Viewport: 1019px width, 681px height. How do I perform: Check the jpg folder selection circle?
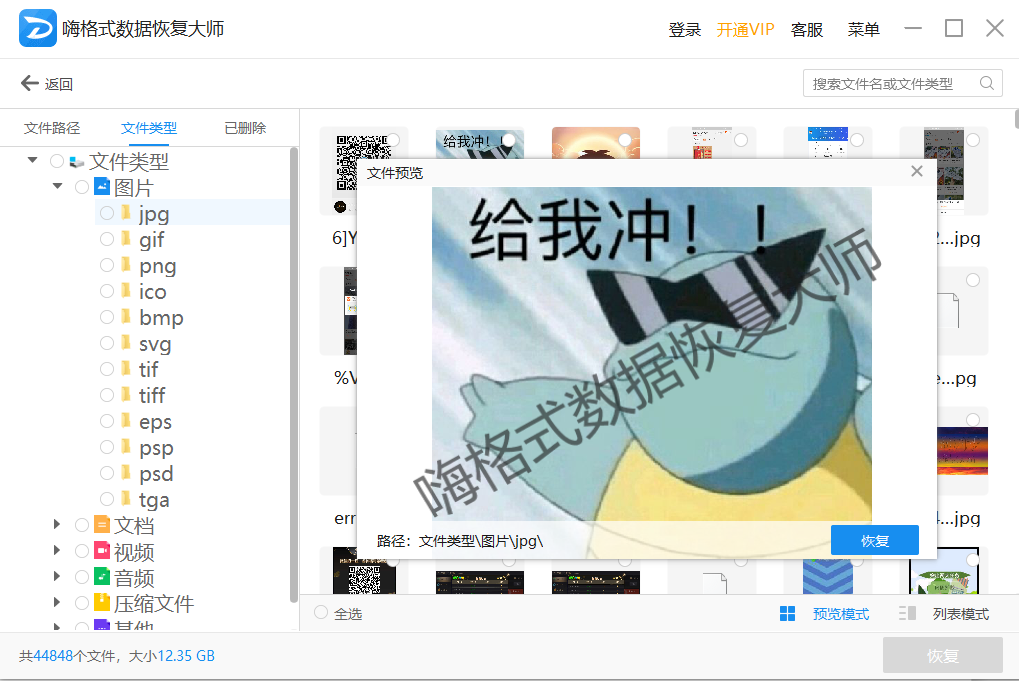point(107,213)
